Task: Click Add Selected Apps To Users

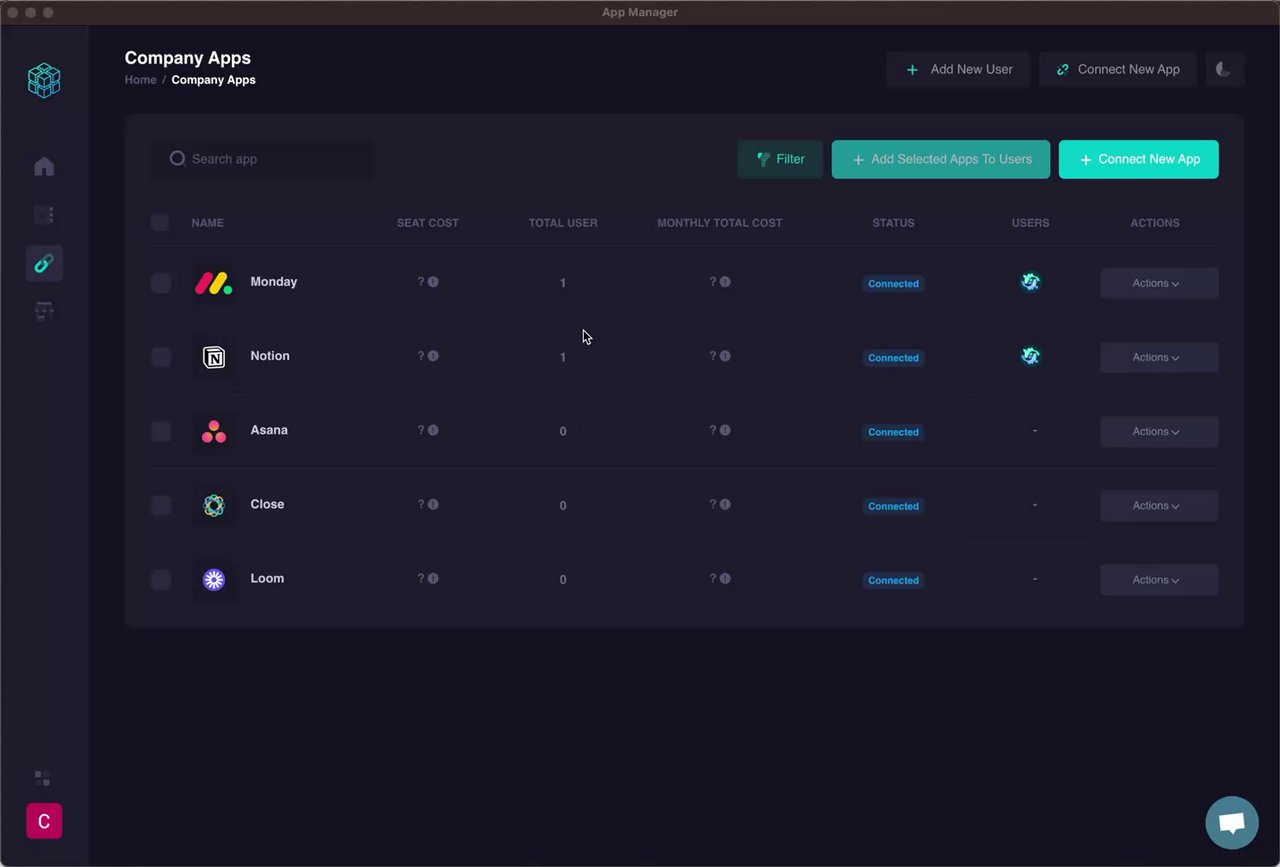Action: point(941,159)
